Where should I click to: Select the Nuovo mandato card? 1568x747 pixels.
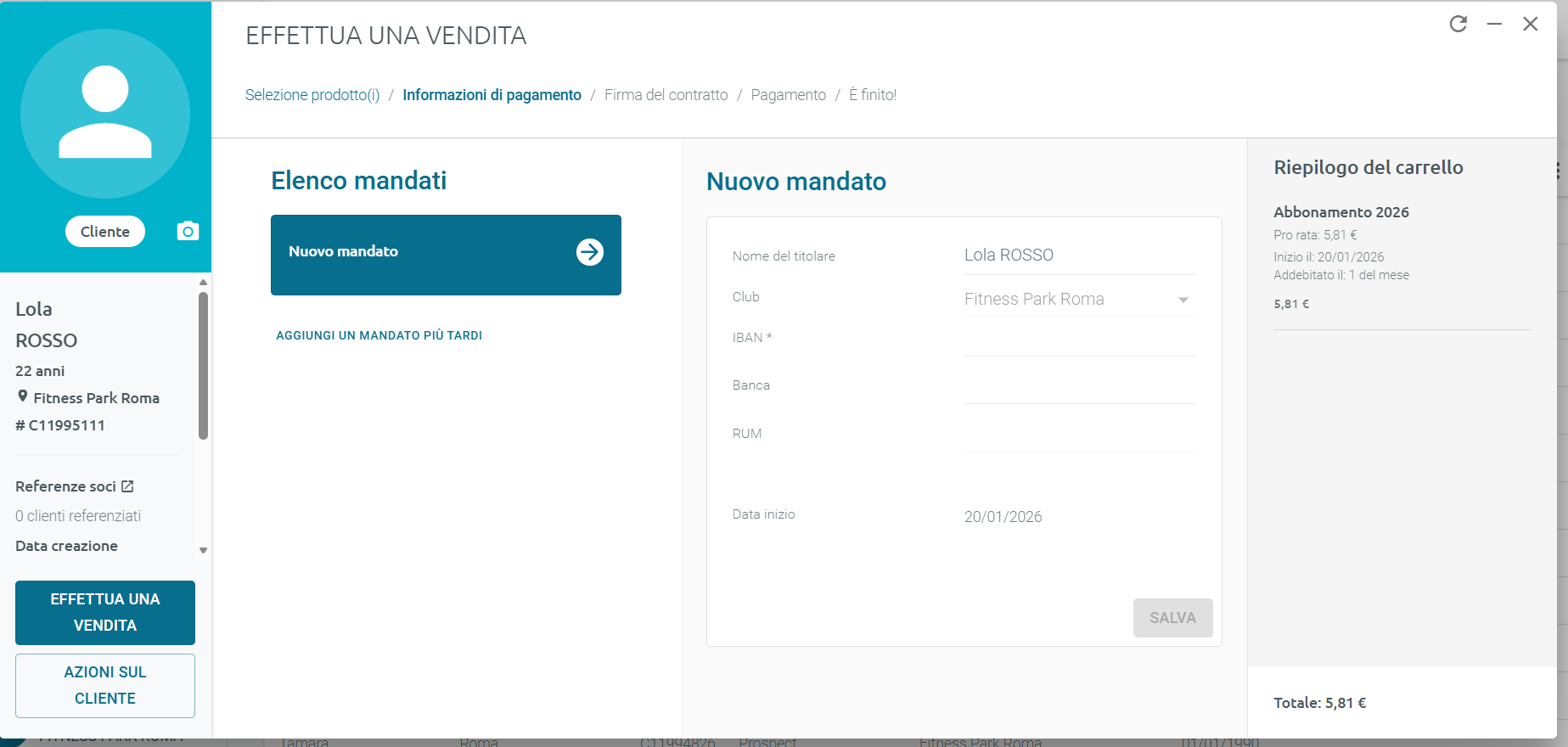pos(446,255)
